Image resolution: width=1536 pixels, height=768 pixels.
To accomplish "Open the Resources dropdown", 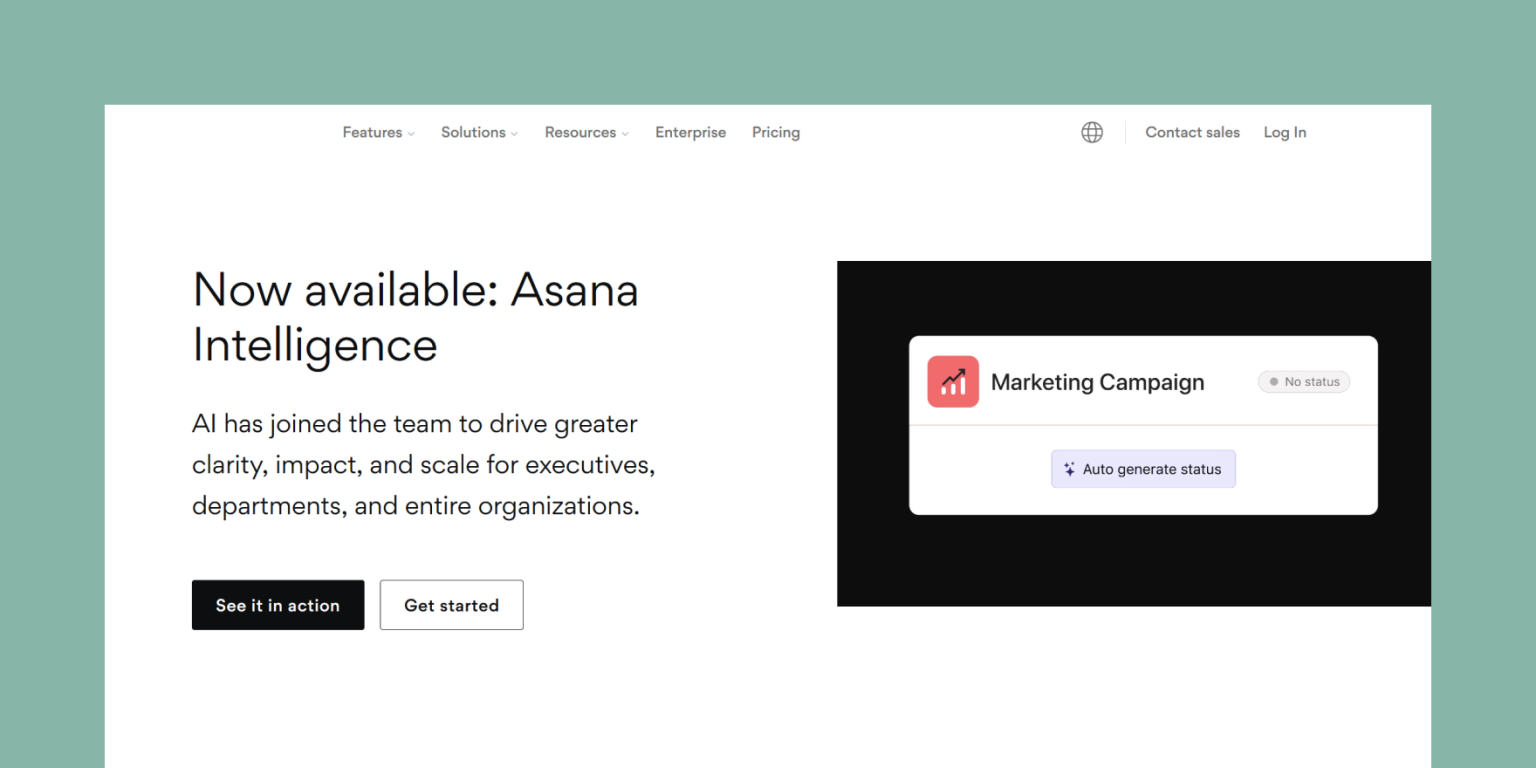I will (626, 132).
